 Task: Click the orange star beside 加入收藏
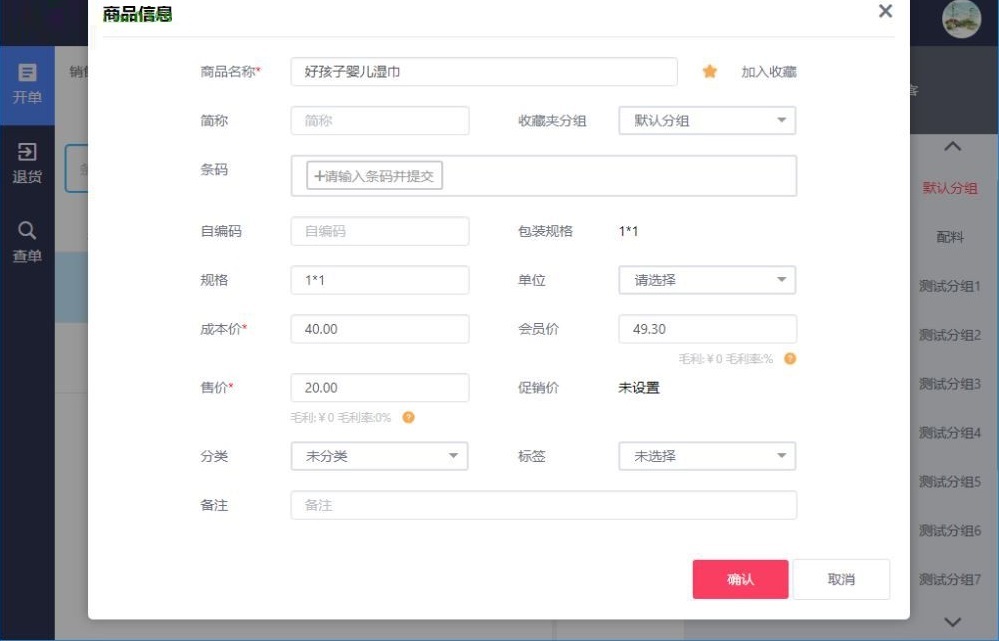pyautogui.click(x=710, y=71)
